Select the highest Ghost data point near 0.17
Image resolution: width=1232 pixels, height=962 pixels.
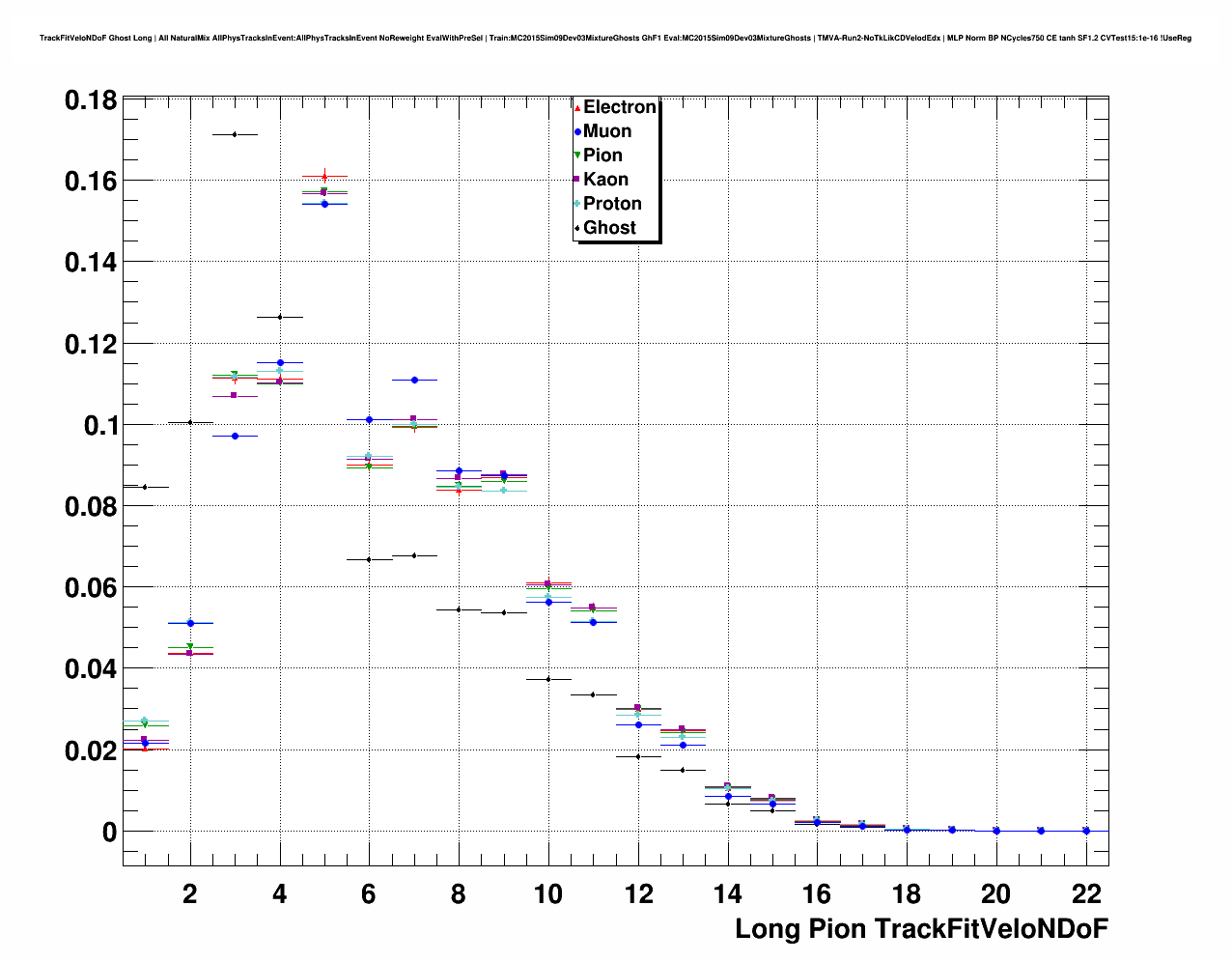coord(235,134)
